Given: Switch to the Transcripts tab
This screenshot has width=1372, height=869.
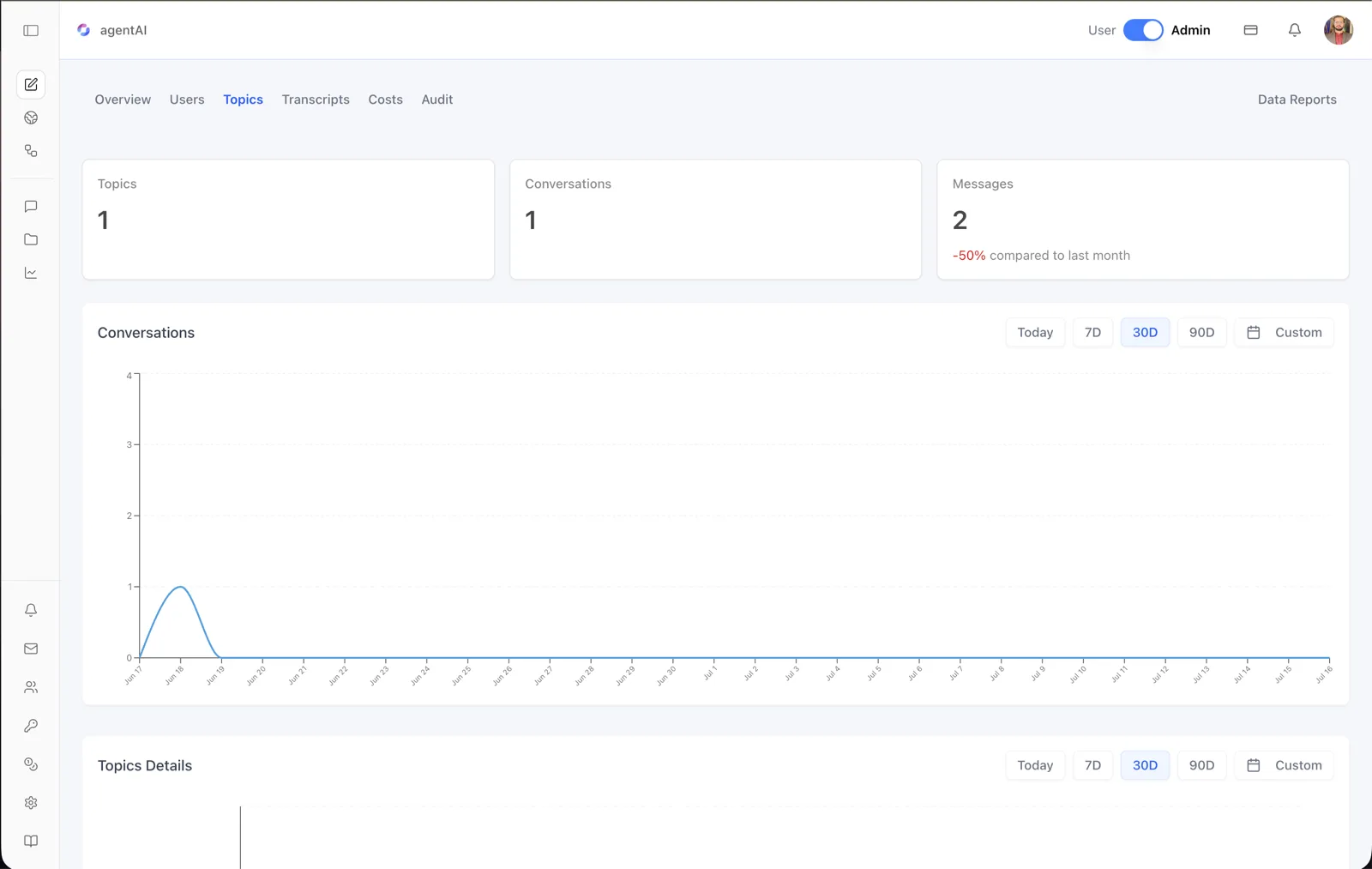Looking at the screenshot, I should click(x=316, y=100).
